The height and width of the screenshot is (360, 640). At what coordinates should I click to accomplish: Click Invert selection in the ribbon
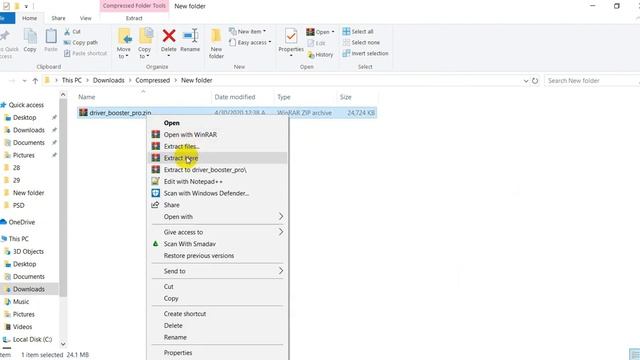tap(366, 53)
